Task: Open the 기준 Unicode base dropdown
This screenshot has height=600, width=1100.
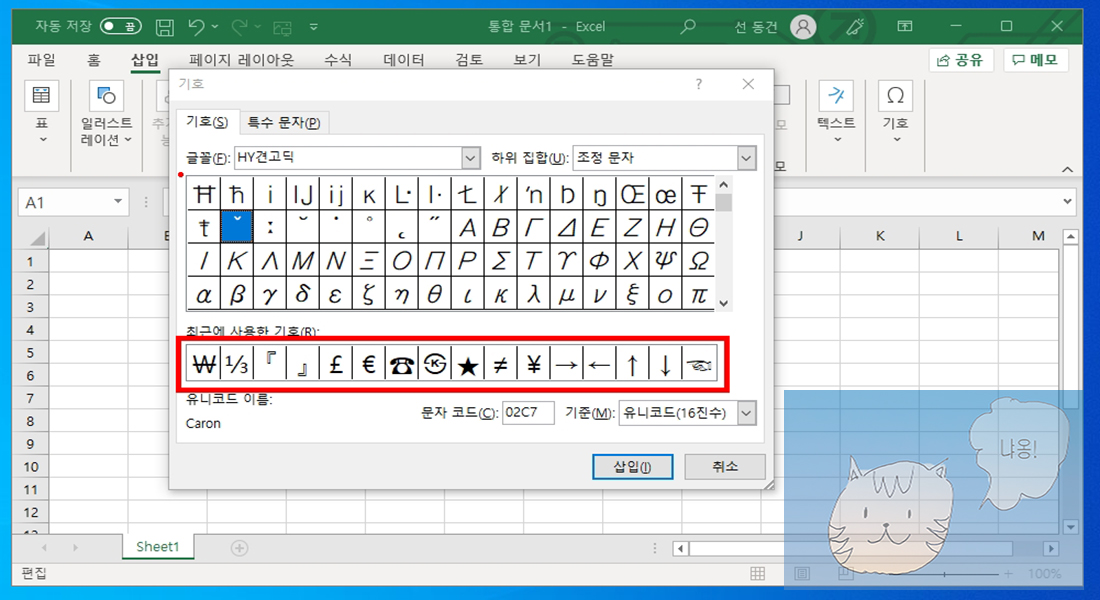Action: coord(746,413)
